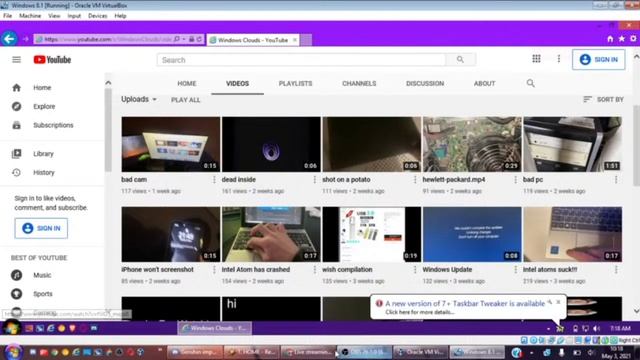The width and height of the screenshot is (640, 360).
Task: Select the VIDEOS tab
Action: (237, 83)
